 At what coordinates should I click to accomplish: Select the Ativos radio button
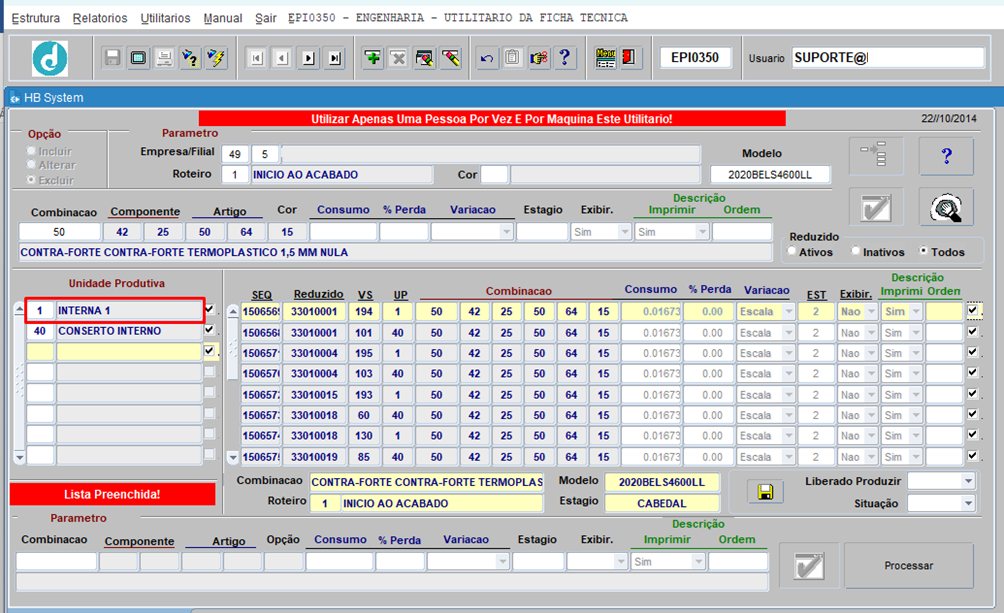click(792, 251)
